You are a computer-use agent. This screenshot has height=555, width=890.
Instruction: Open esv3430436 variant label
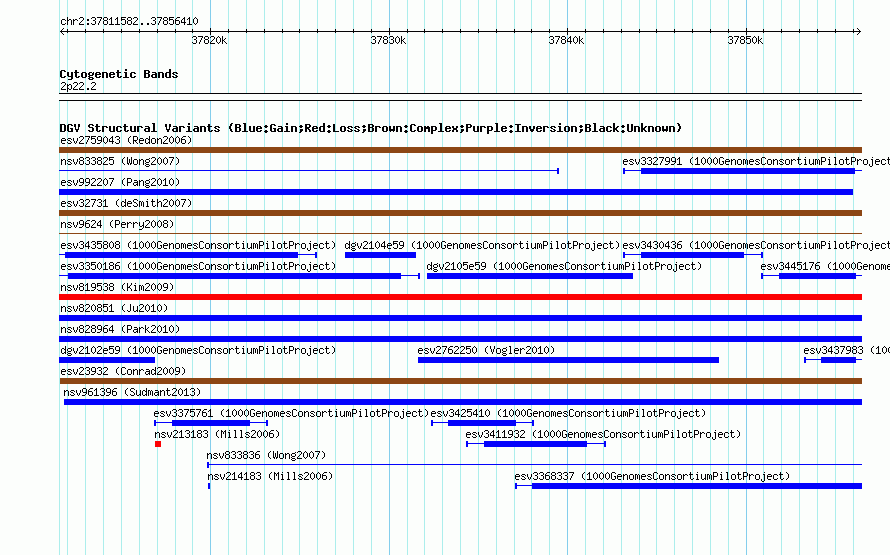coord(756,245)
